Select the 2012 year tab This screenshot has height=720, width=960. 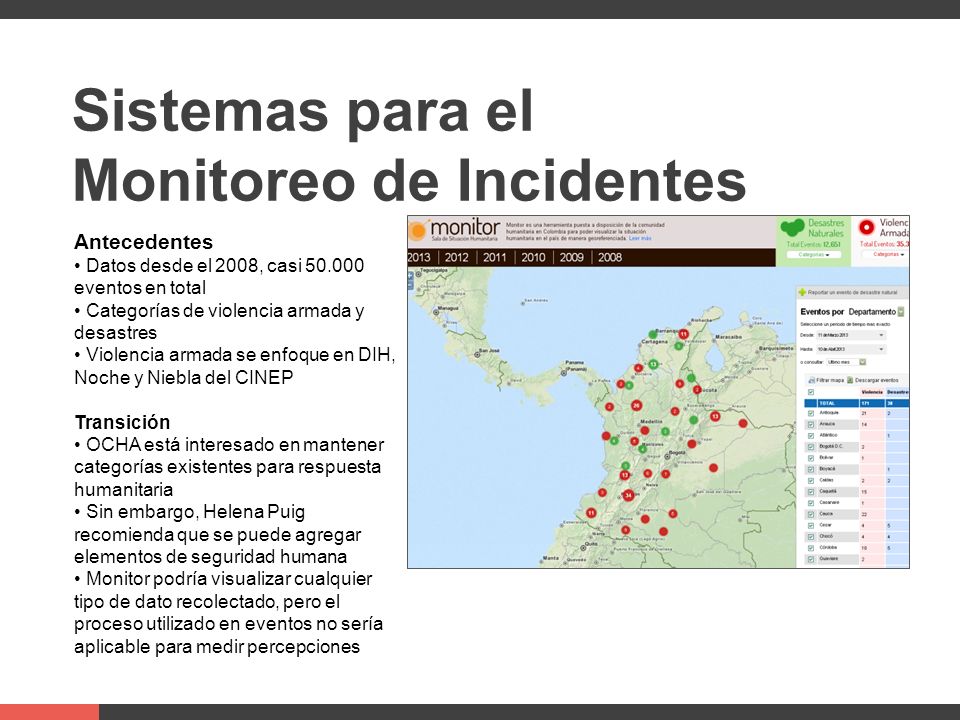click(x=456, y=258)
